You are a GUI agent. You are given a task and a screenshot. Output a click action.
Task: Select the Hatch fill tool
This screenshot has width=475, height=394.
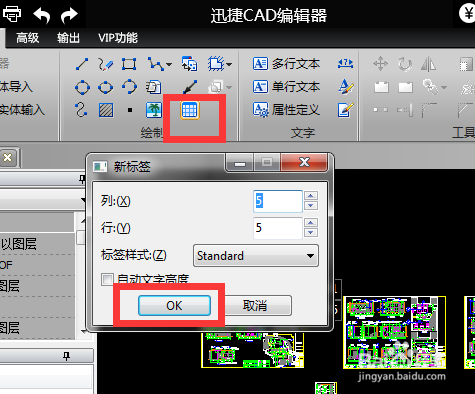tap(106, 110)
